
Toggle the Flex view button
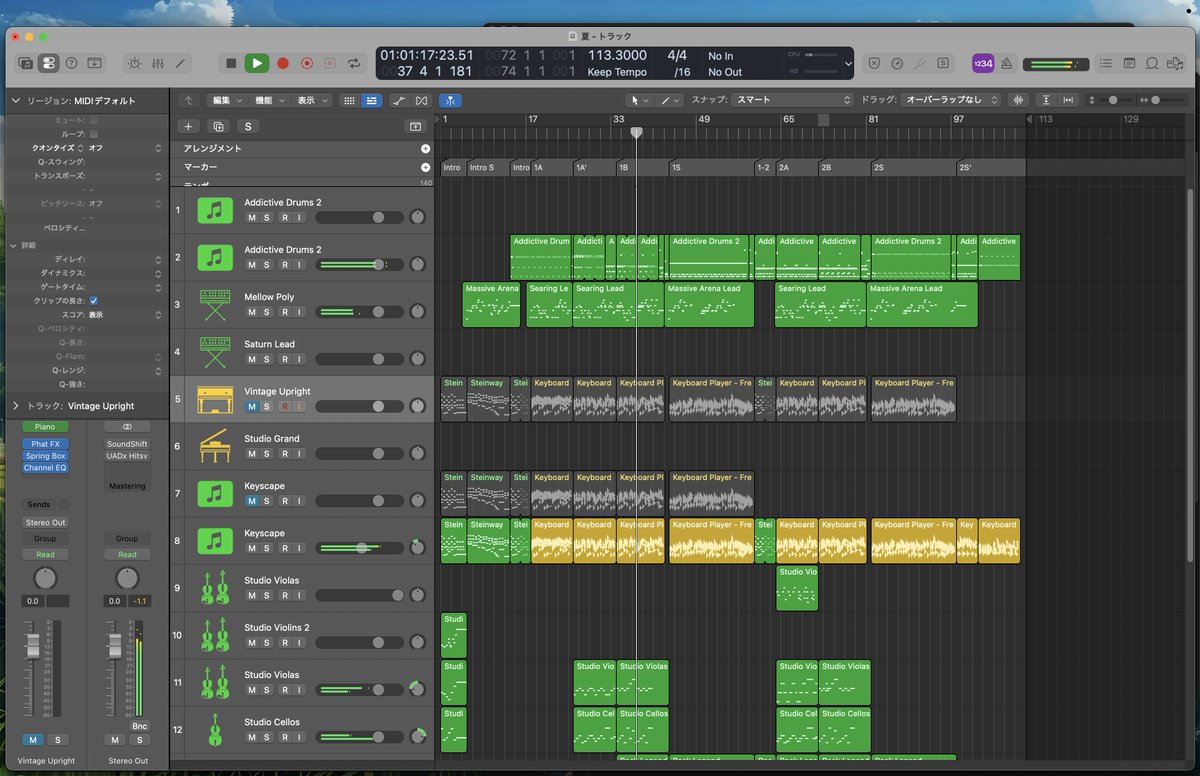point(421,100)
